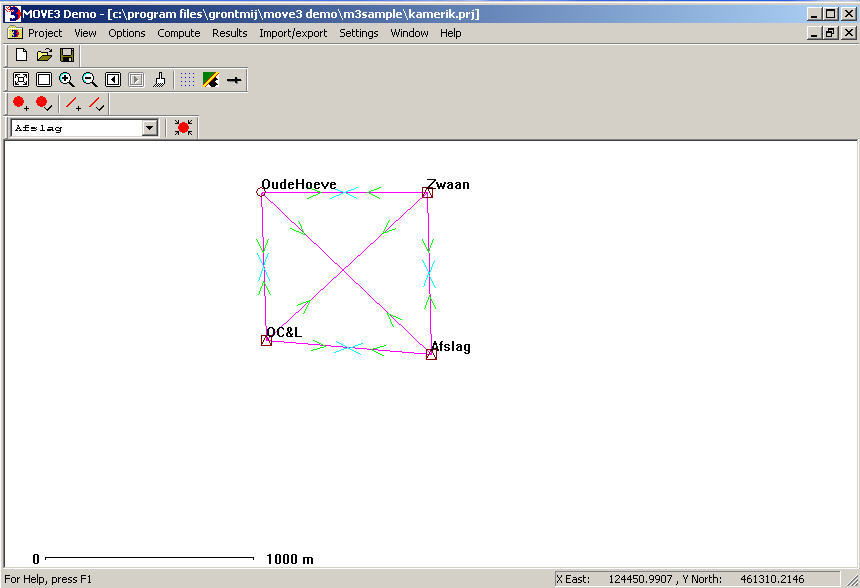The image size is (860, 588).
Task: Click the Zwaan station label
Action: pos(448,184)
